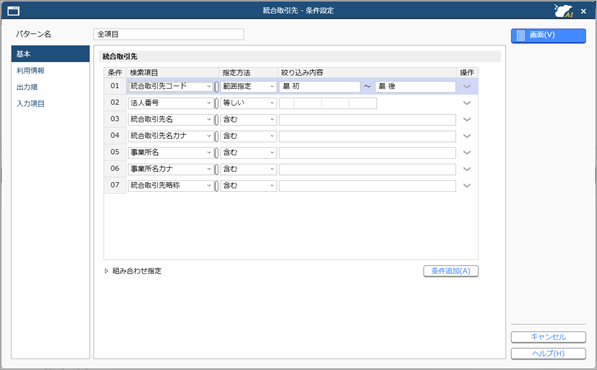The width and height of the screenshot is (597, 370).
Task: Select condition row number 05
Action: (115, 152)
